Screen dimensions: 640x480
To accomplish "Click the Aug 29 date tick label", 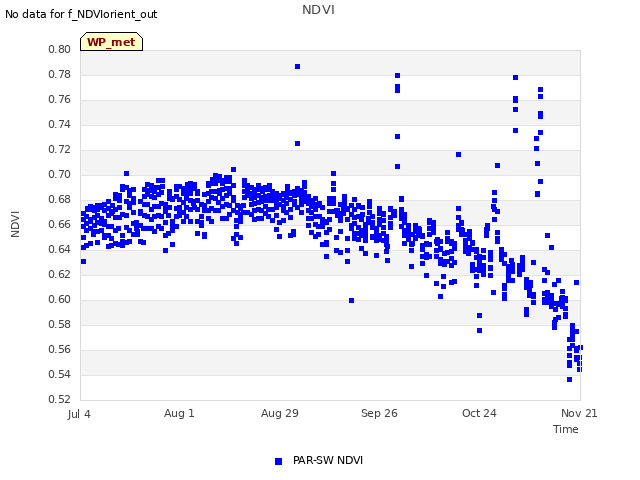I will 280,413.
